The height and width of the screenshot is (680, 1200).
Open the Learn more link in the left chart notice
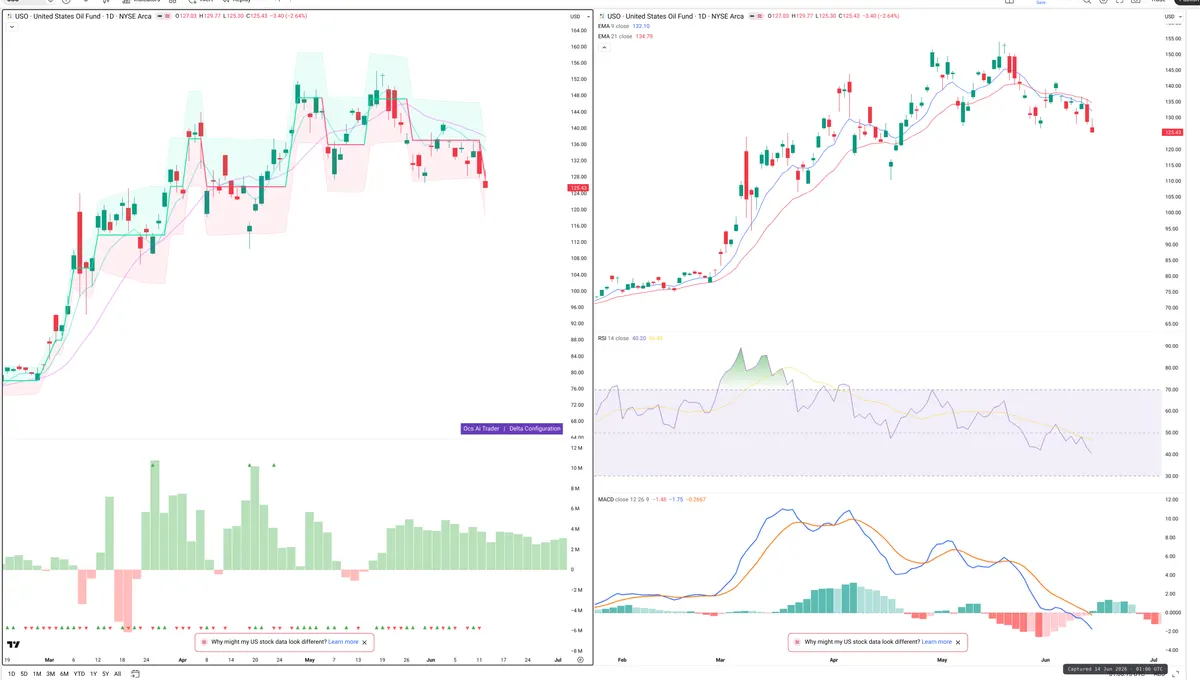tap(343, 642)
